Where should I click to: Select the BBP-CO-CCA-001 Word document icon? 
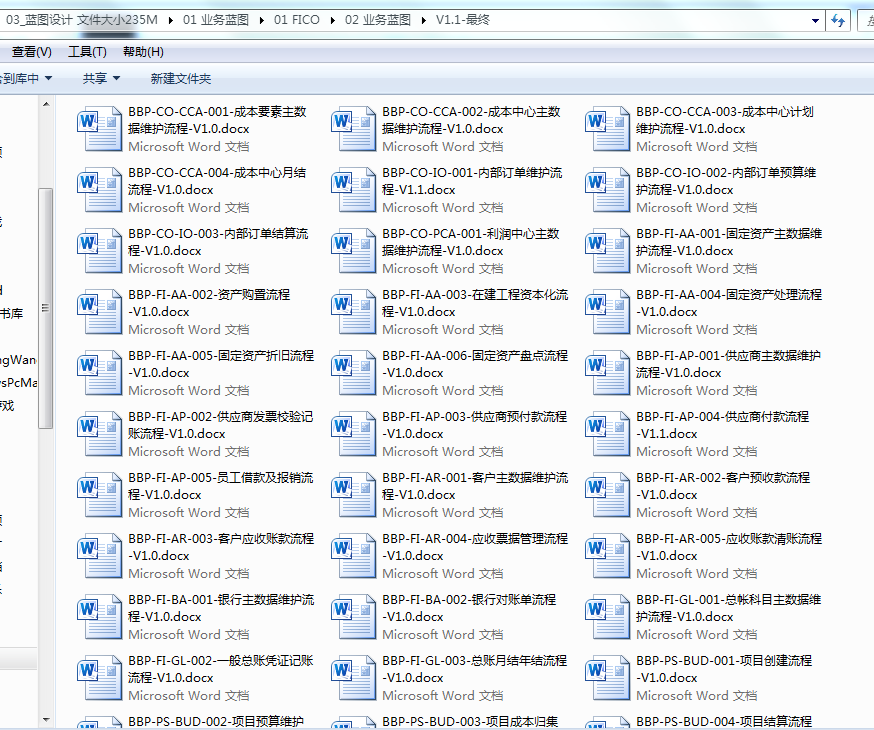tap(100, 129)
